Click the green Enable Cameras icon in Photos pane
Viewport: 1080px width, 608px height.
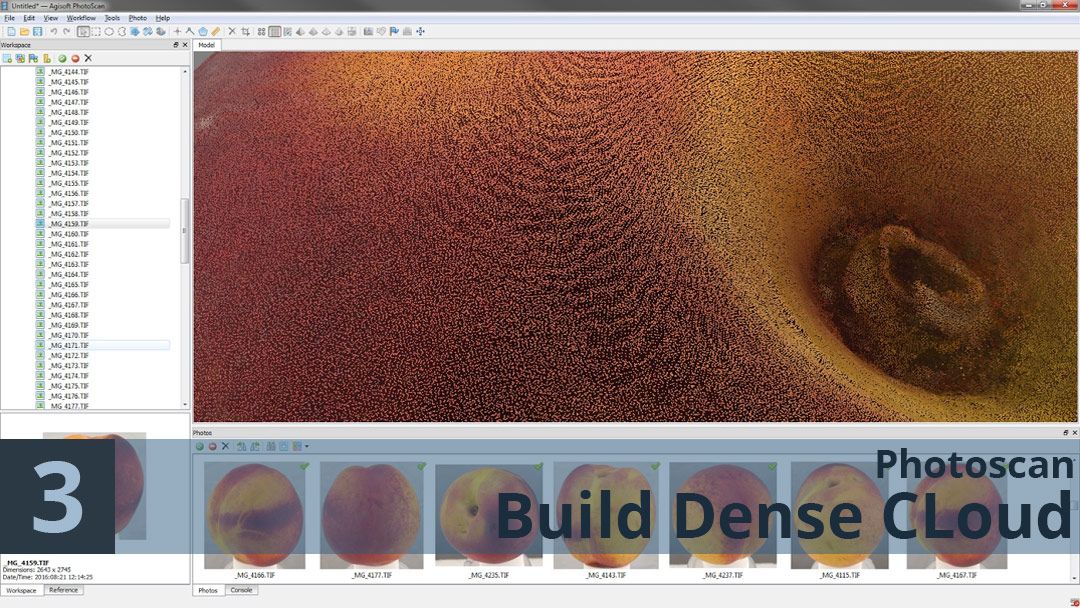click(200, 446)
